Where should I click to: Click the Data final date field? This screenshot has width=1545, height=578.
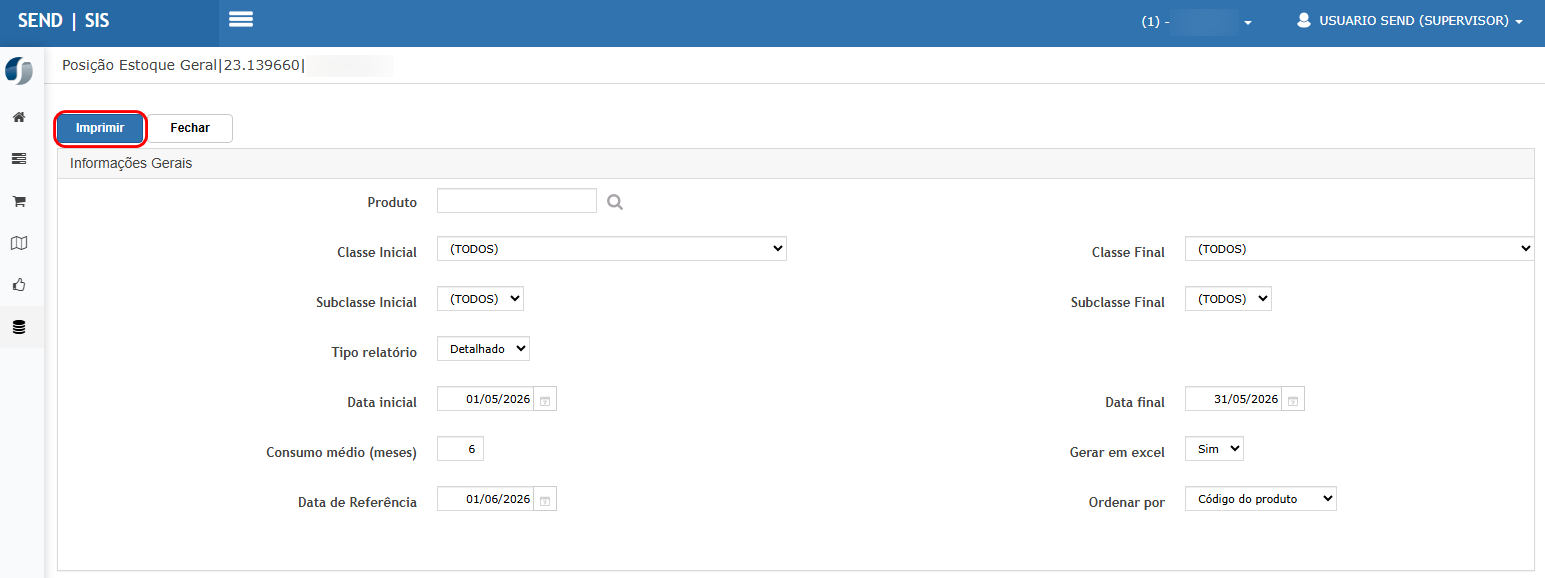(1234, 399)
